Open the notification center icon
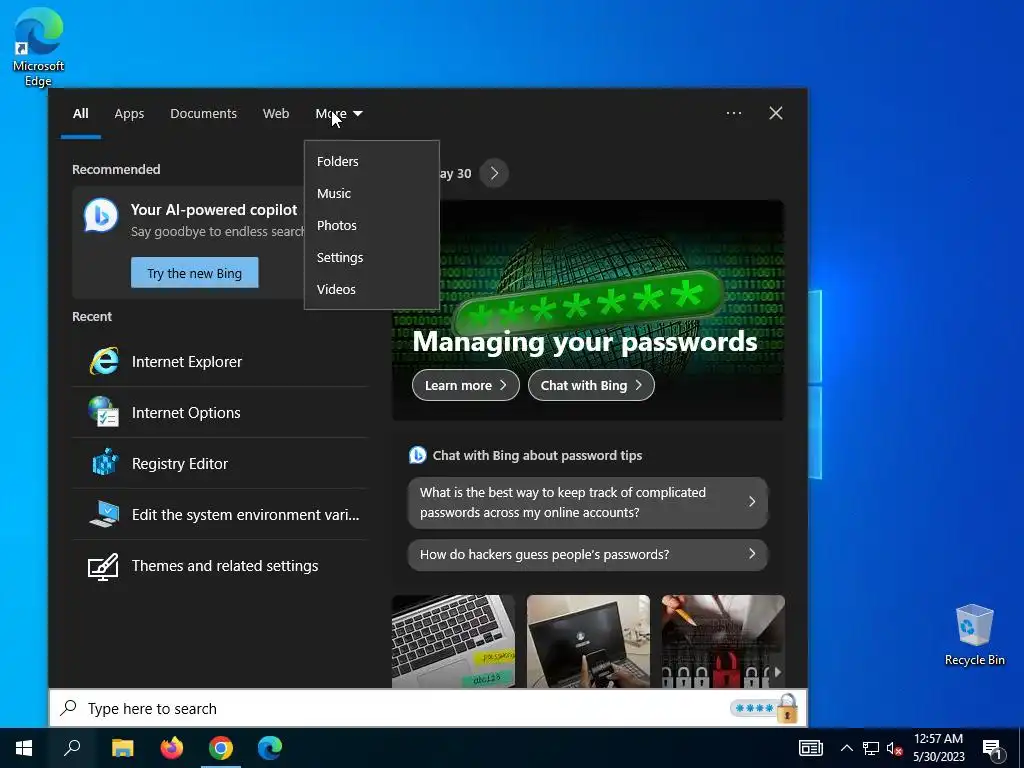This screenshot has width=1024, height=768. pos(993,749)
